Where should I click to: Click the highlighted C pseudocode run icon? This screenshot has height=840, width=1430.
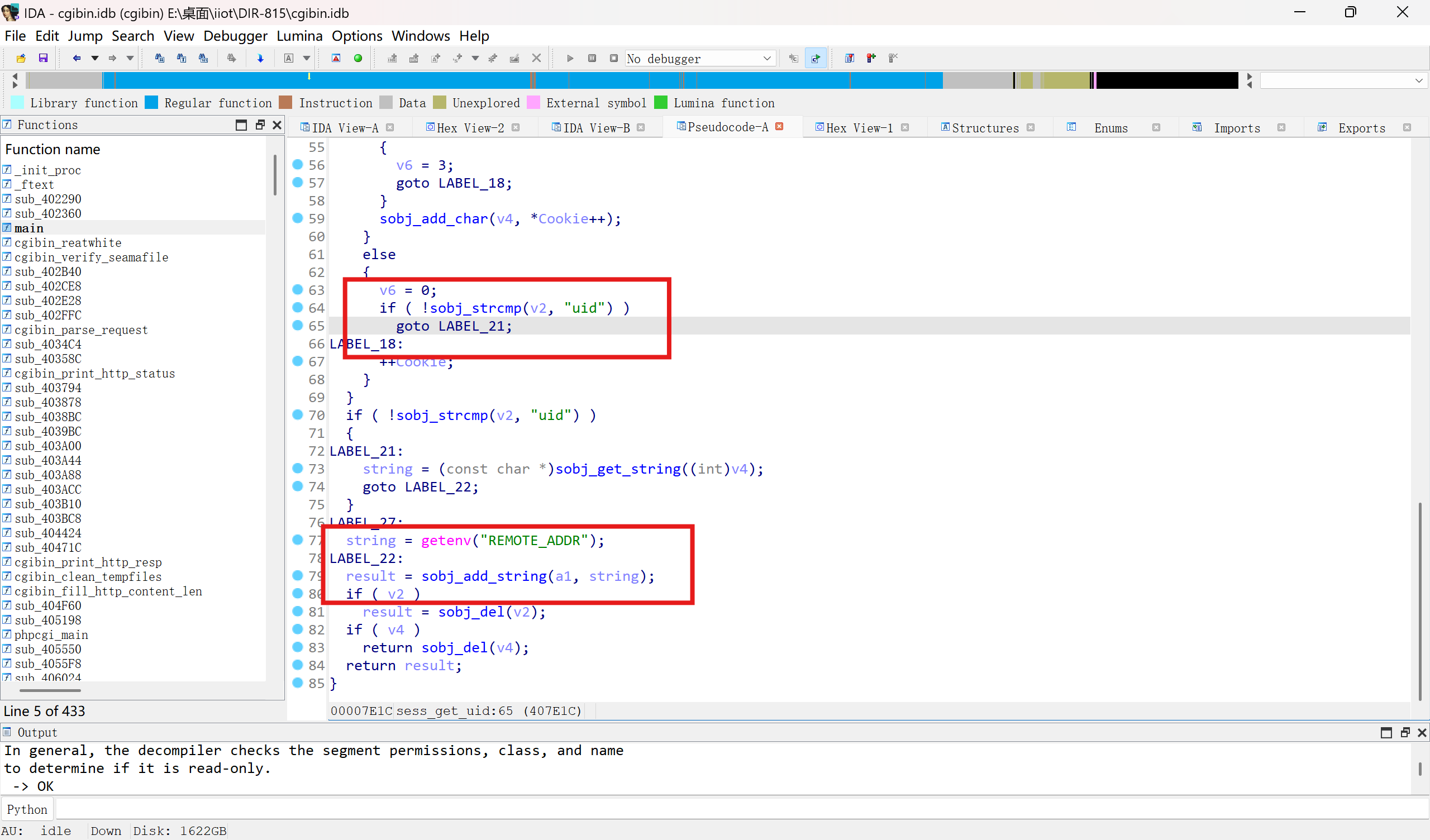816,58
